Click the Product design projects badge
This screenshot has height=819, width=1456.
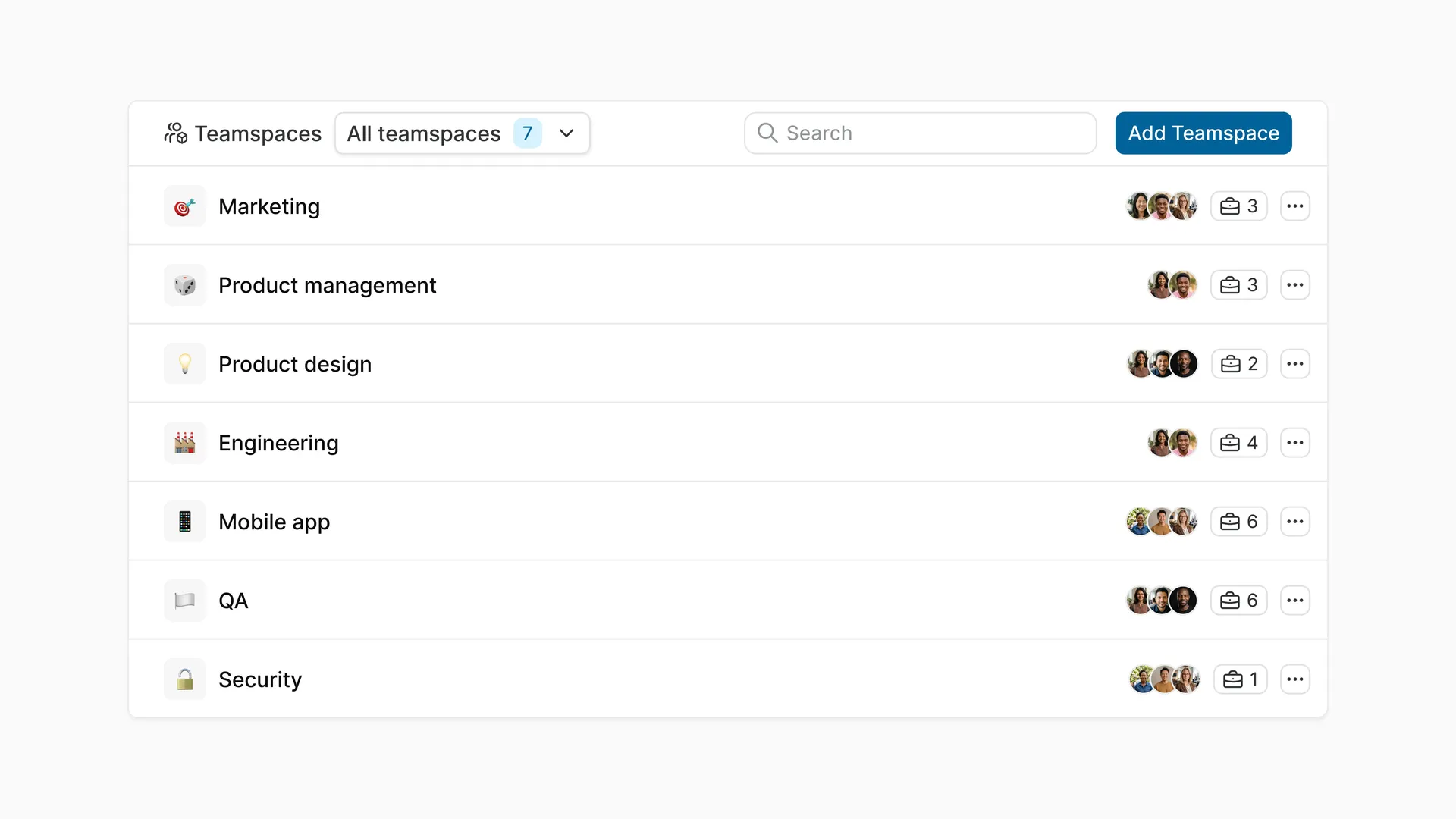1238,364
